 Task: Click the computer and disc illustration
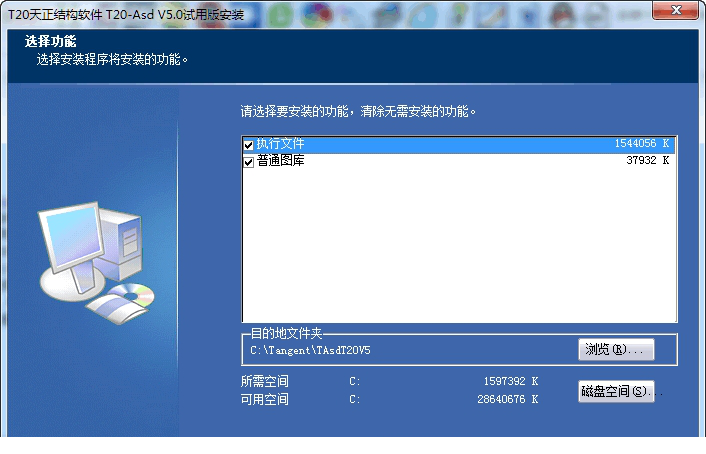coord(96,263)
